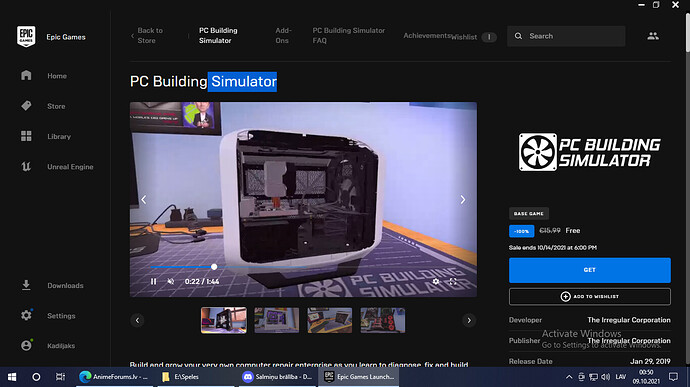The height and width of the screenshot is (387, 690).
Task: Pause the trailer video
Action: click(153, 281)
